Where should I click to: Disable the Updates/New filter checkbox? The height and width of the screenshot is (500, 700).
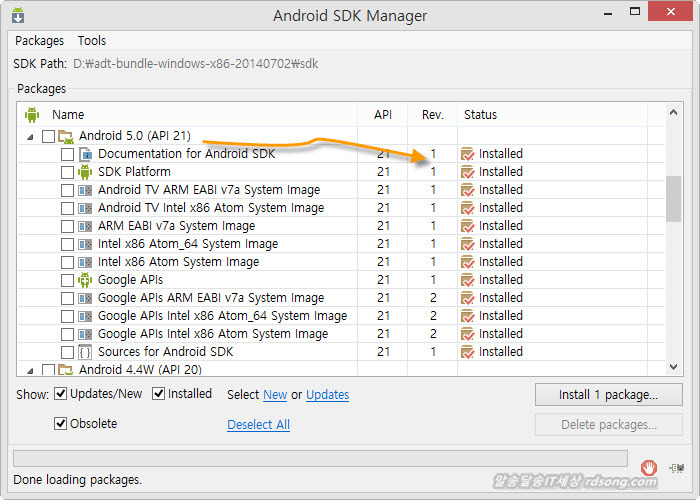pyautogui.click(x=61, y=394)
